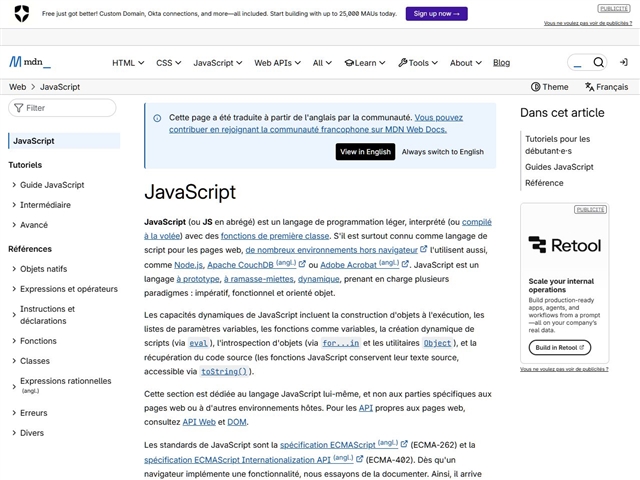Click the info icon in translation notice
This screenshot has width=640, height=480.
(157, 118)
